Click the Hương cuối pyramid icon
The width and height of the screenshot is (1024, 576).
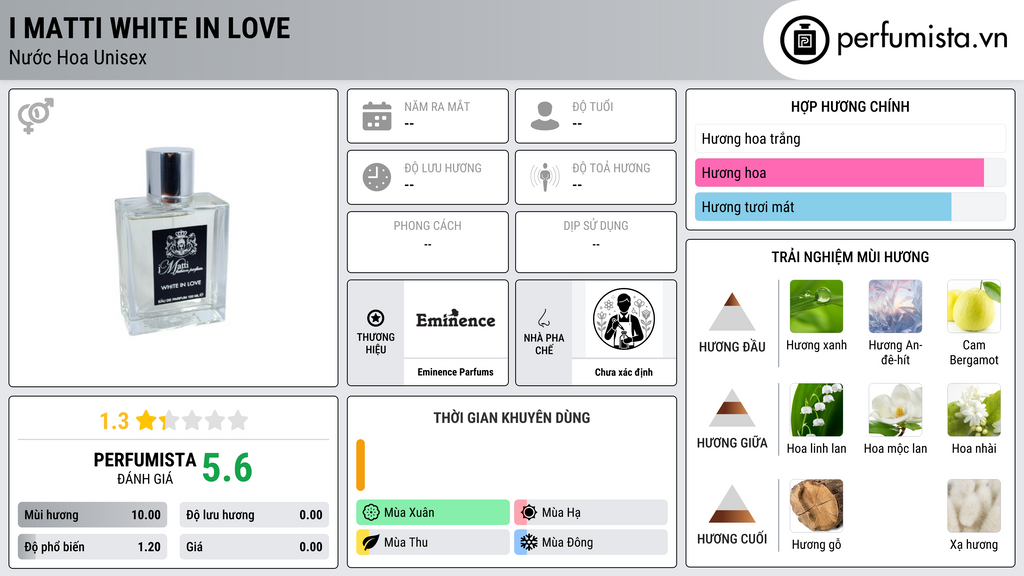pos(732,504)
